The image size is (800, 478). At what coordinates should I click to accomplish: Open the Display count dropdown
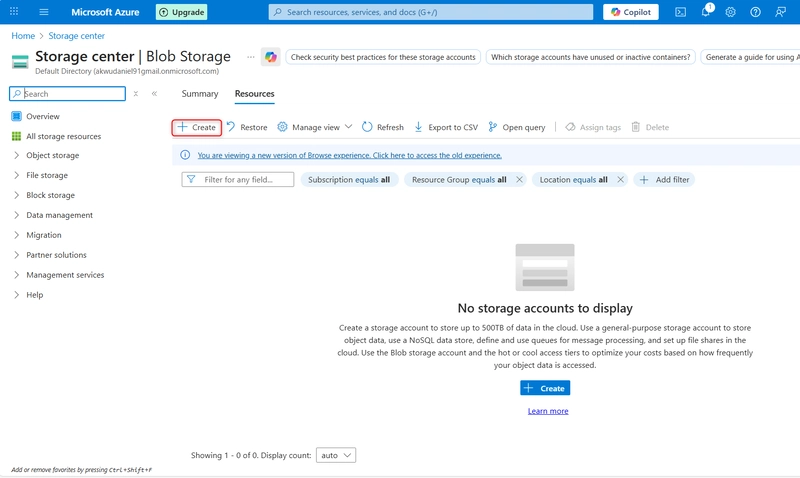click(335, 455)
